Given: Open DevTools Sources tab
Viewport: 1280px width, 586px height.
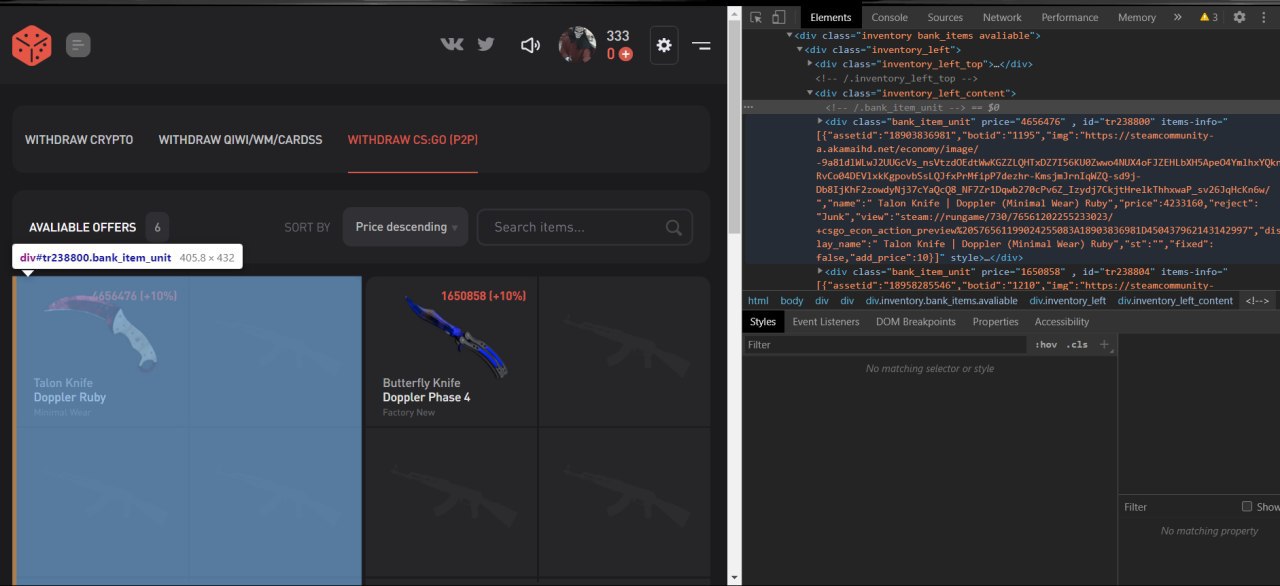Looking at the screenshot, I should (x=945, y=17).
